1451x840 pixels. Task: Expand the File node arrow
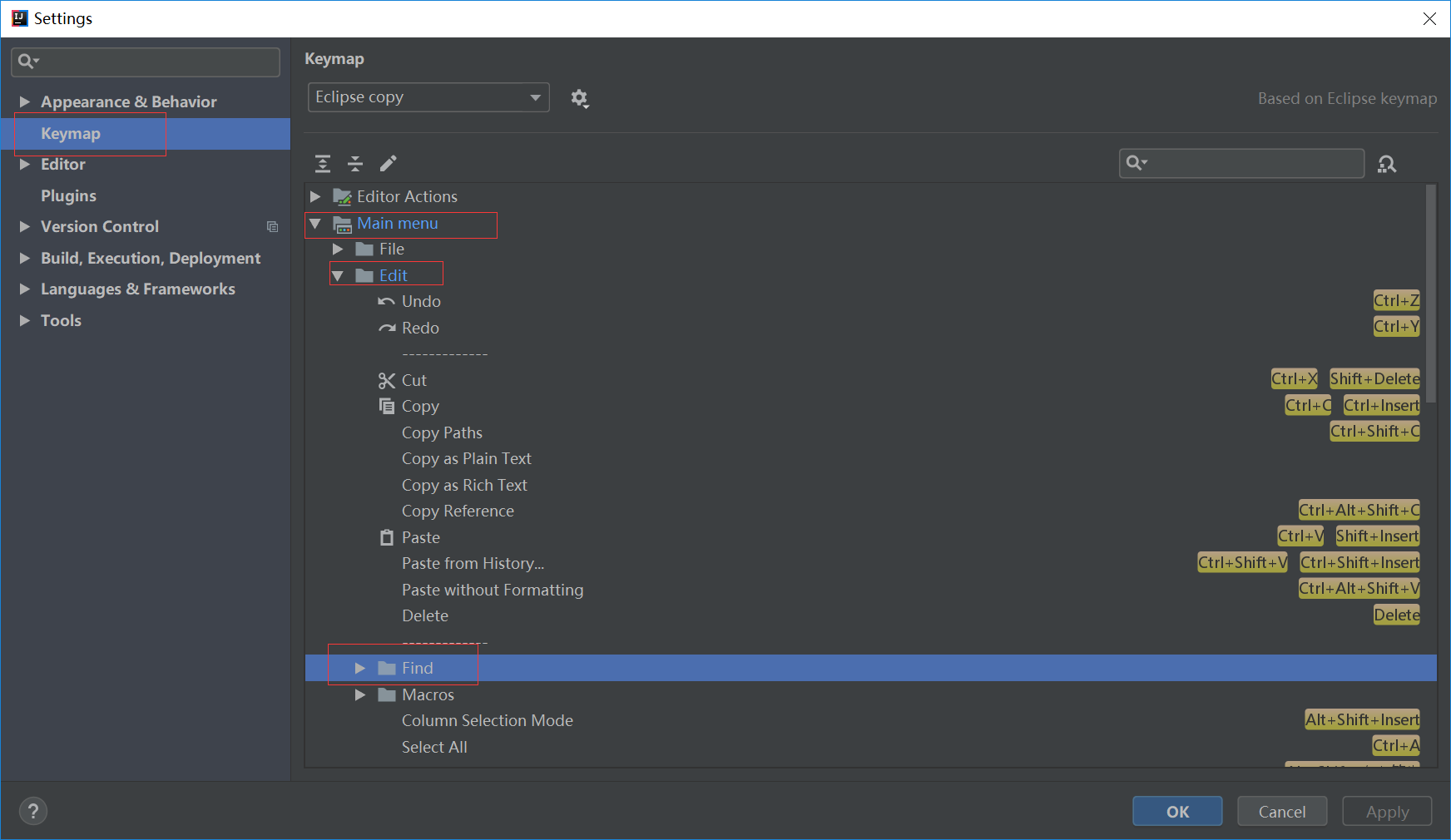pos(338,249)
